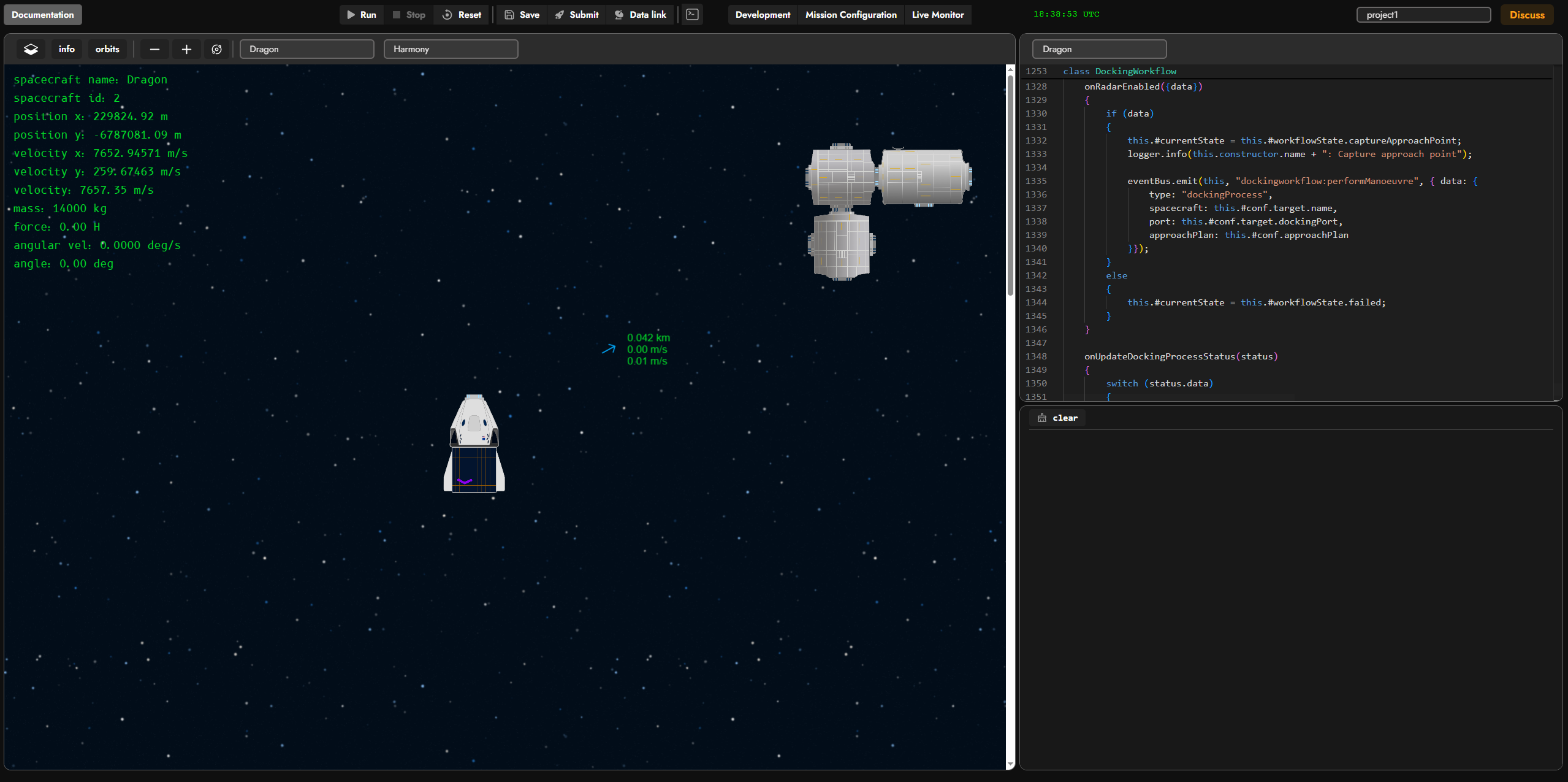Click the simulation view scrollbar down arrow
1568x782 pixels.
[1011, 764]
